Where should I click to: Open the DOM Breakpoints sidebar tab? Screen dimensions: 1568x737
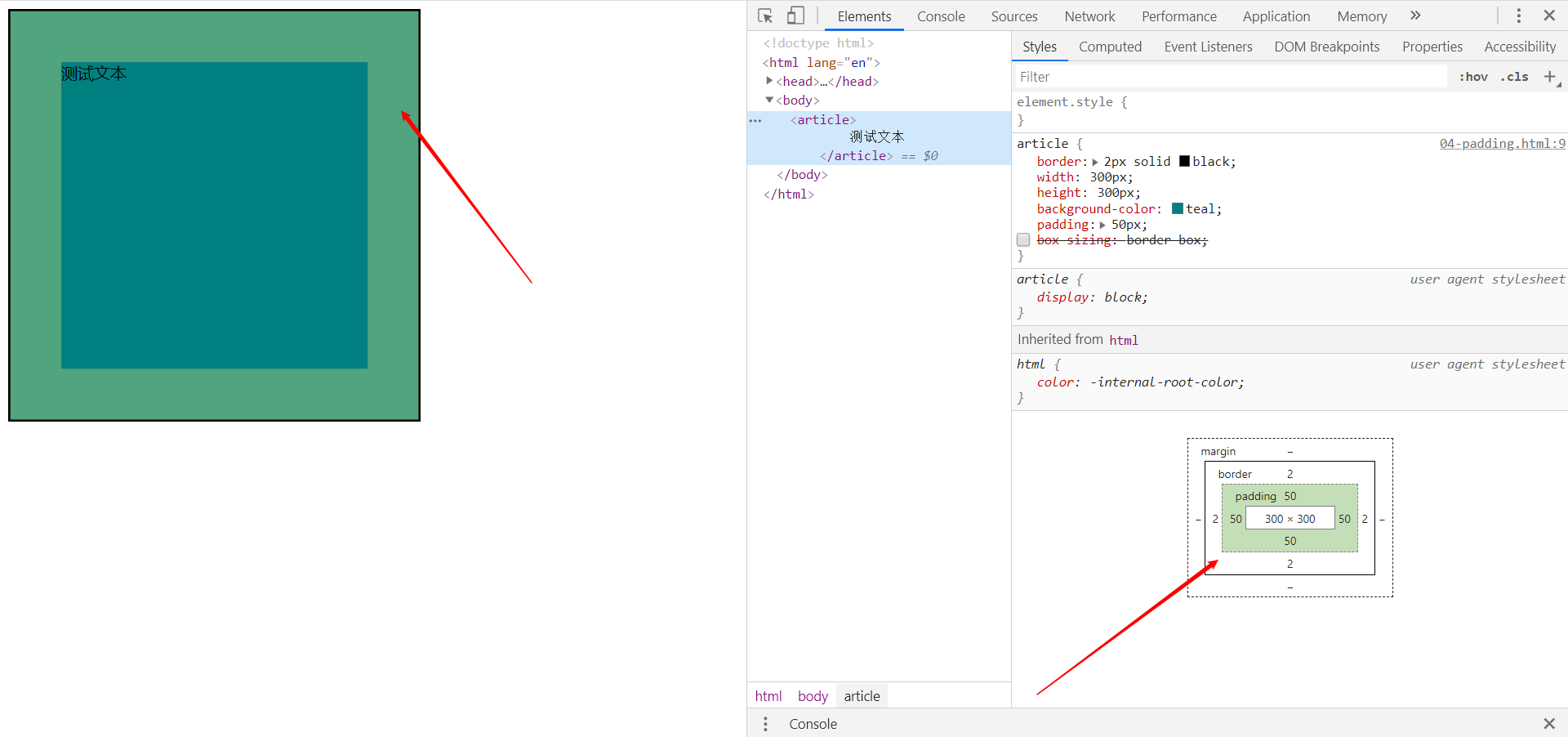1327,47
